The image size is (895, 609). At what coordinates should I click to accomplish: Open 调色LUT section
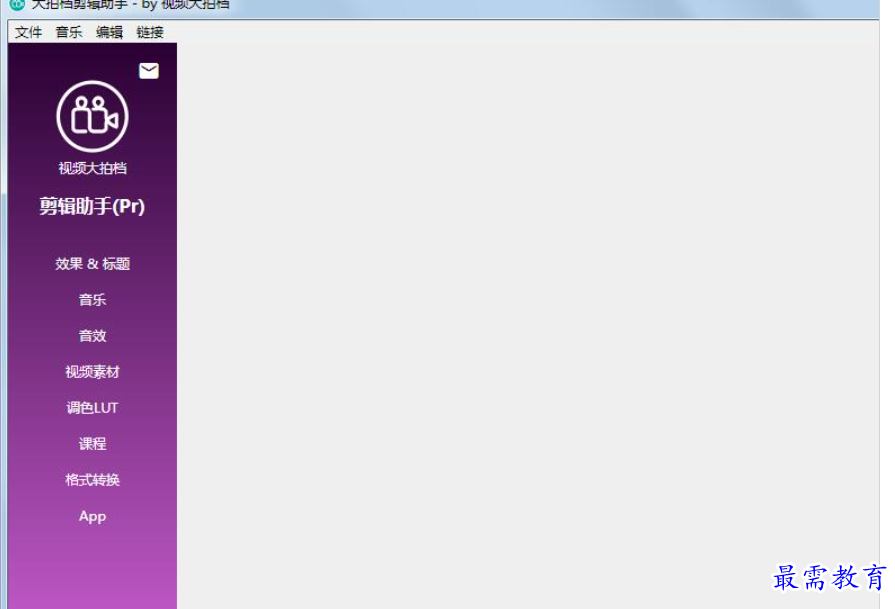92,408
